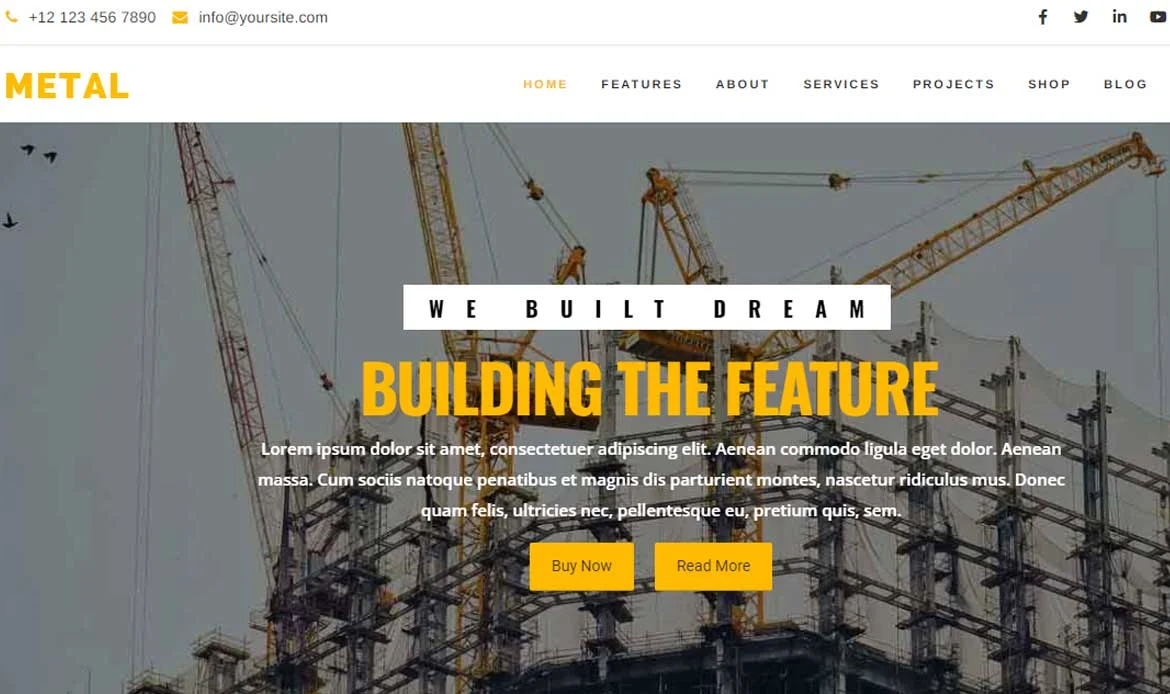Open the LinkedIn icon
This screenshot has width=1170, height=694.
click(1119, 16)
